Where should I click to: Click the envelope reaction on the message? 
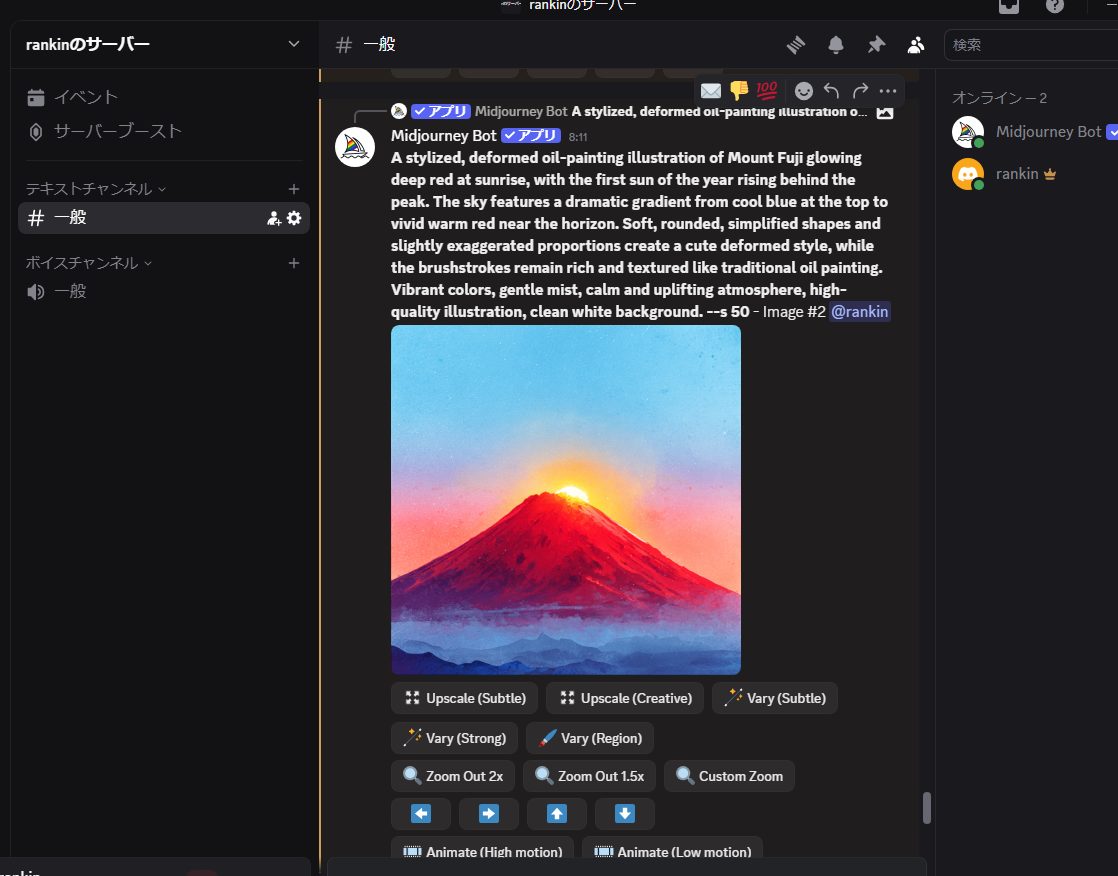click(711, 91)
